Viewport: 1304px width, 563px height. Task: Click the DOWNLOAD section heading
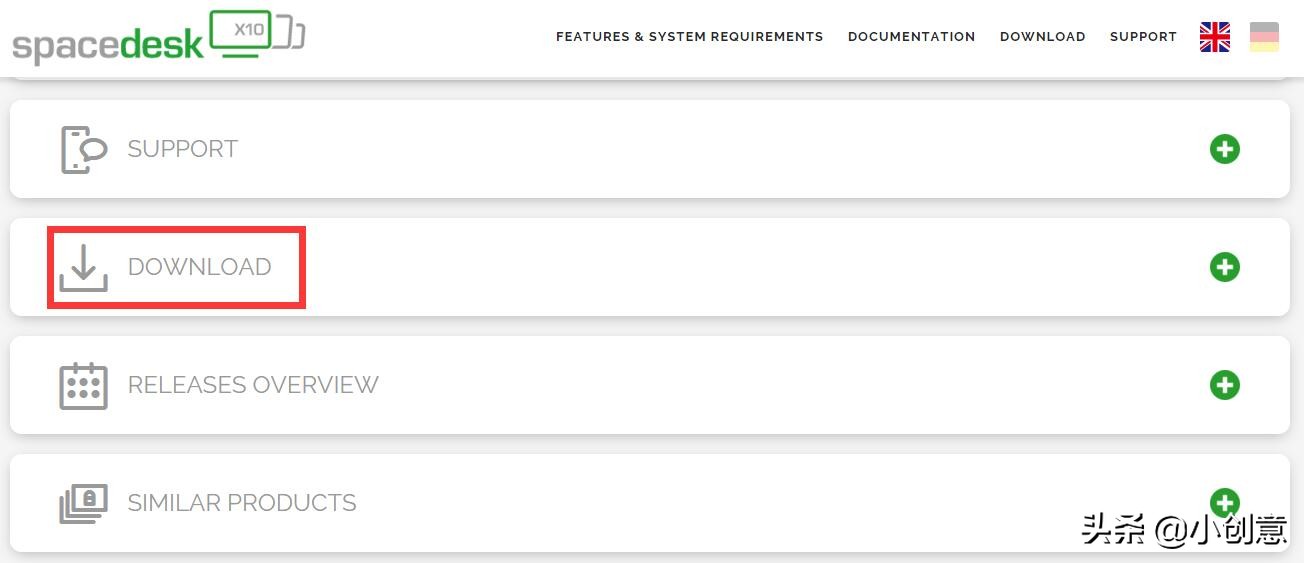click(x=199, y=267)
